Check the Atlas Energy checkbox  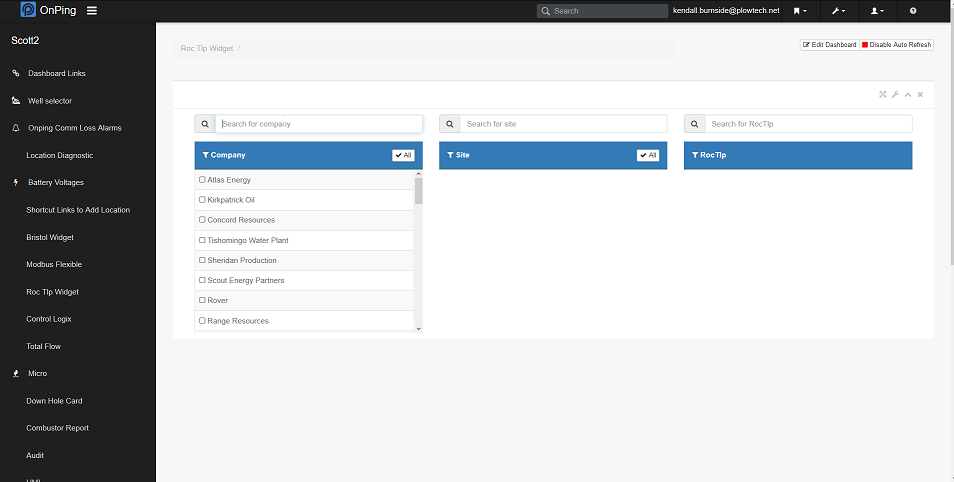(202, 180)
